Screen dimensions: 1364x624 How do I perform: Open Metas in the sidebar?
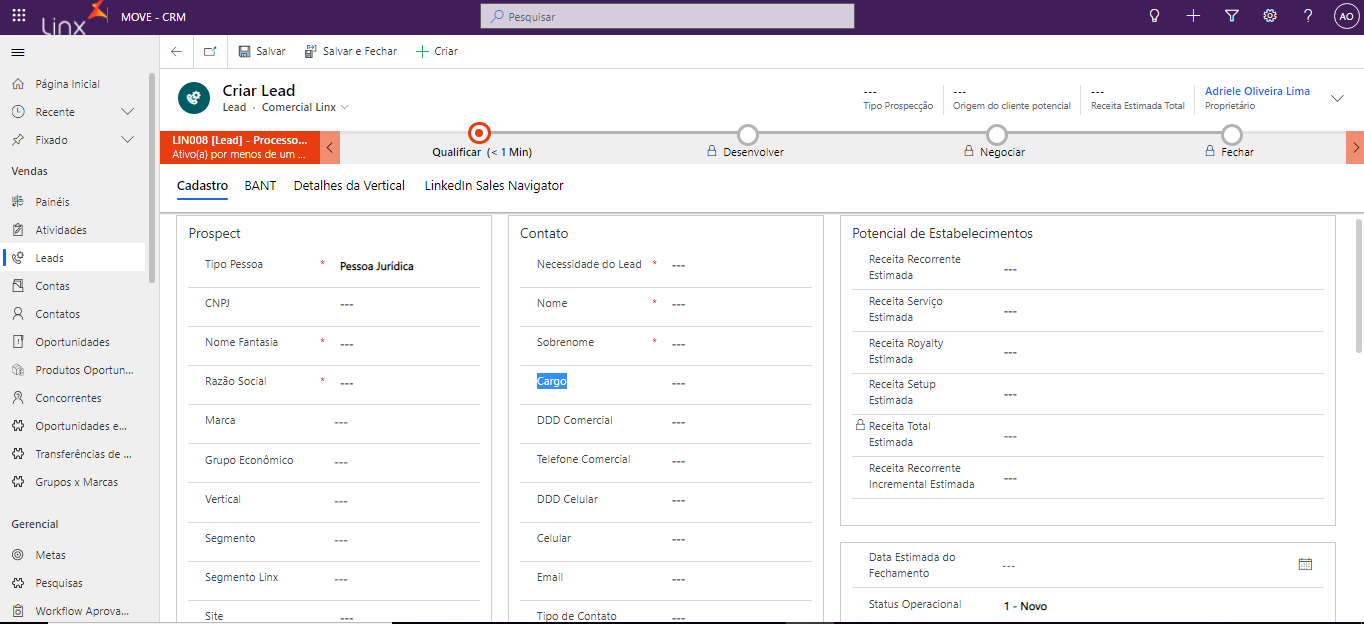[x=51, y=555]
